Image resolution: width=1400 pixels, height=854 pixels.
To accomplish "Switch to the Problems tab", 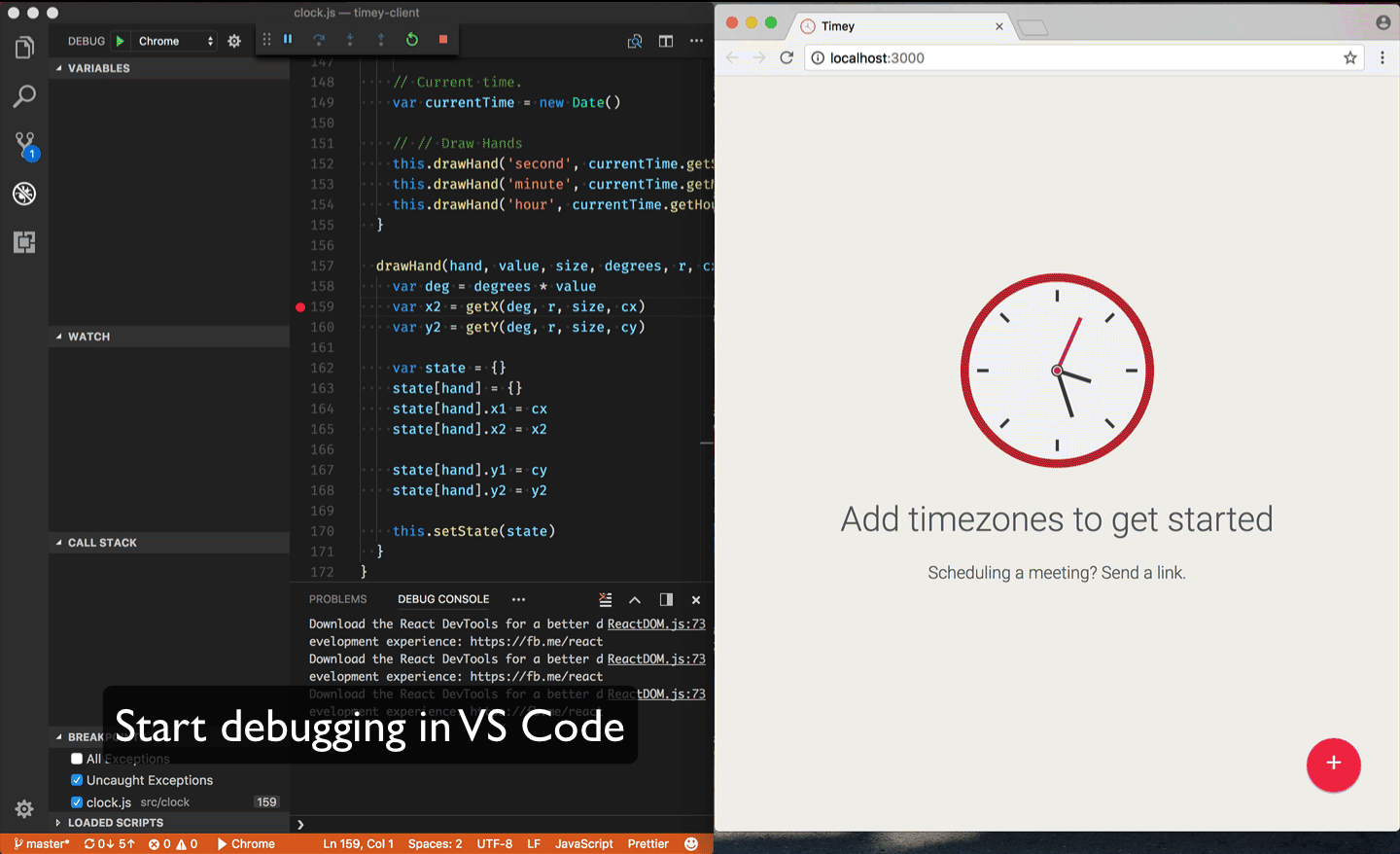I will (x=337, y=599).
